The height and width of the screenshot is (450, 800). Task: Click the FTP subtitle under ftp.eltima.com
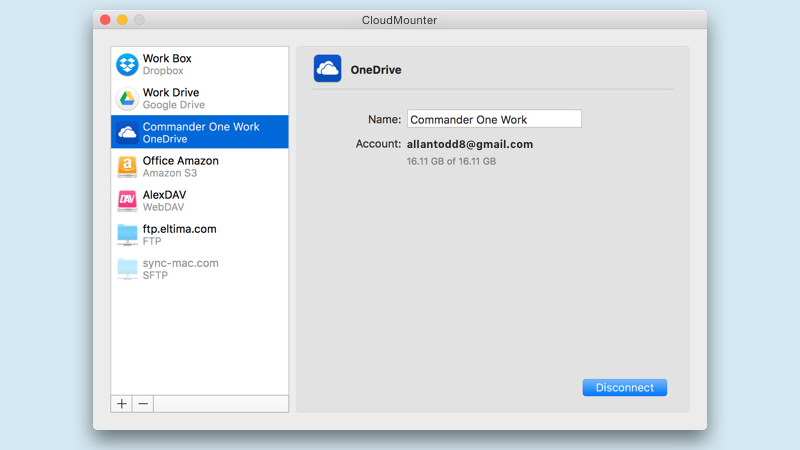152,241
